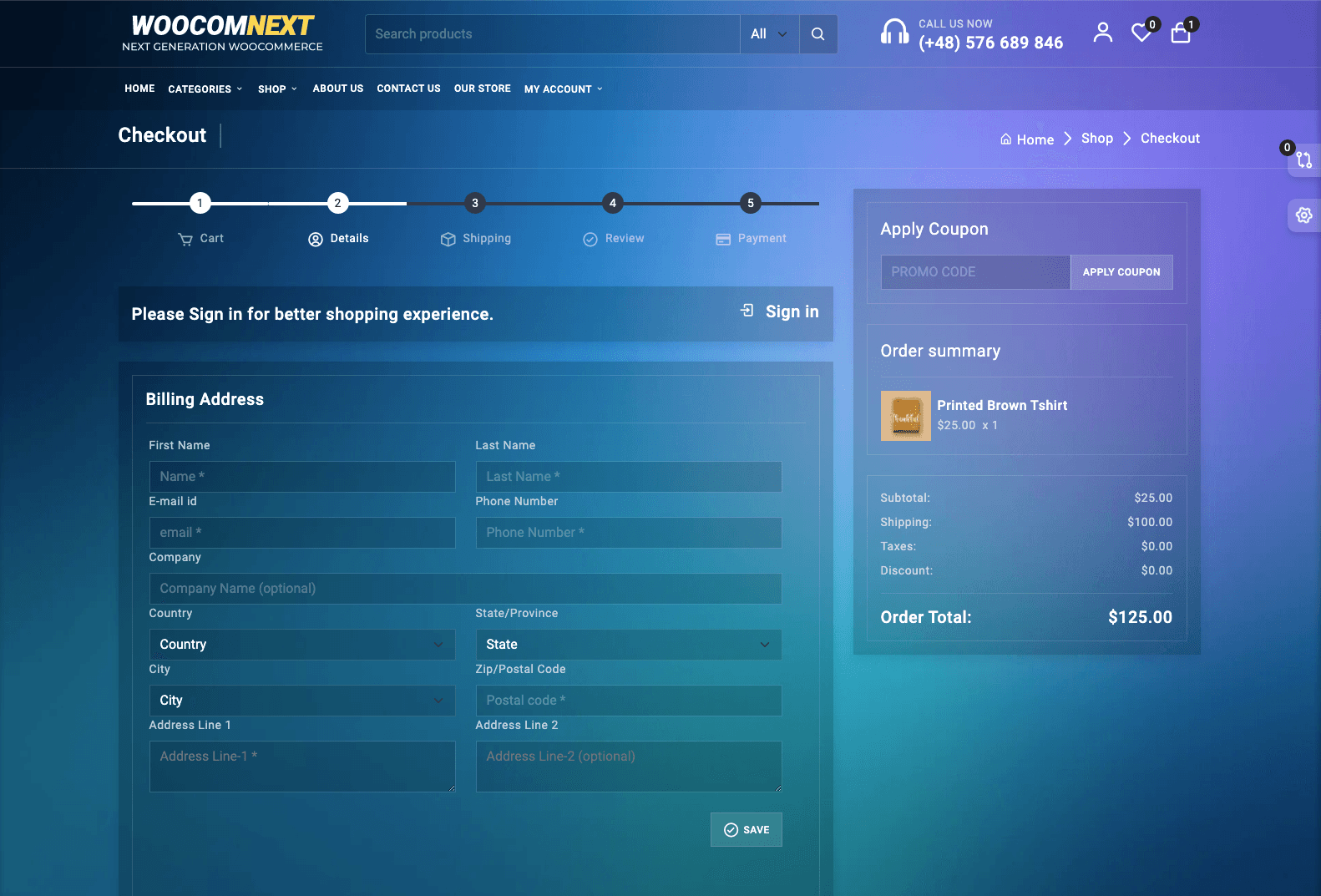Viewport: 1321px width, 896px height.
Task: Click the Save button
Action: click(x=747, y=830)
